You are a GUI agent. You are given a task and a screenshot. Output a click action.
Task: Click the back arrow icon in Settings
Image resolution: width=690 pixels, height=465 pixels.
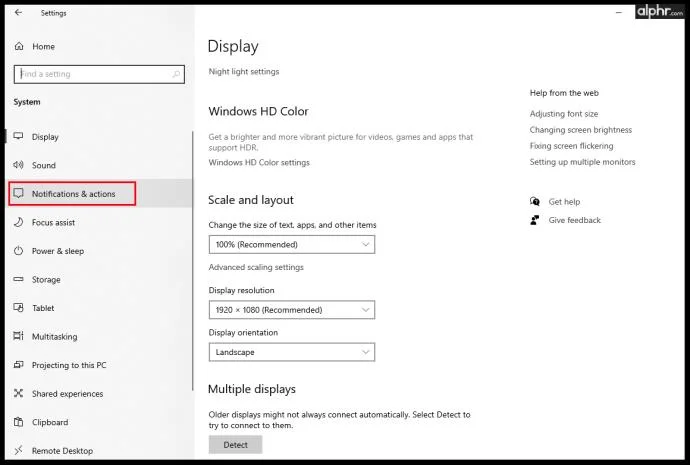(18, 12)
